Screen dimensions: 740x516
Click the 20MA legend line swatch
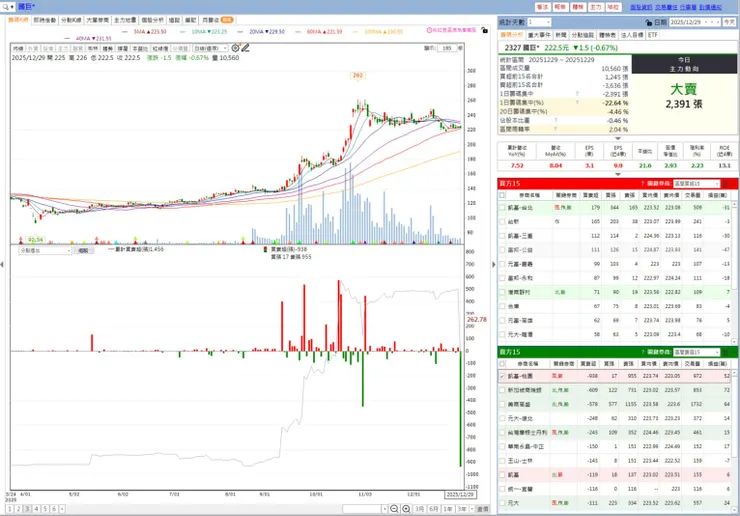point(240,32)
